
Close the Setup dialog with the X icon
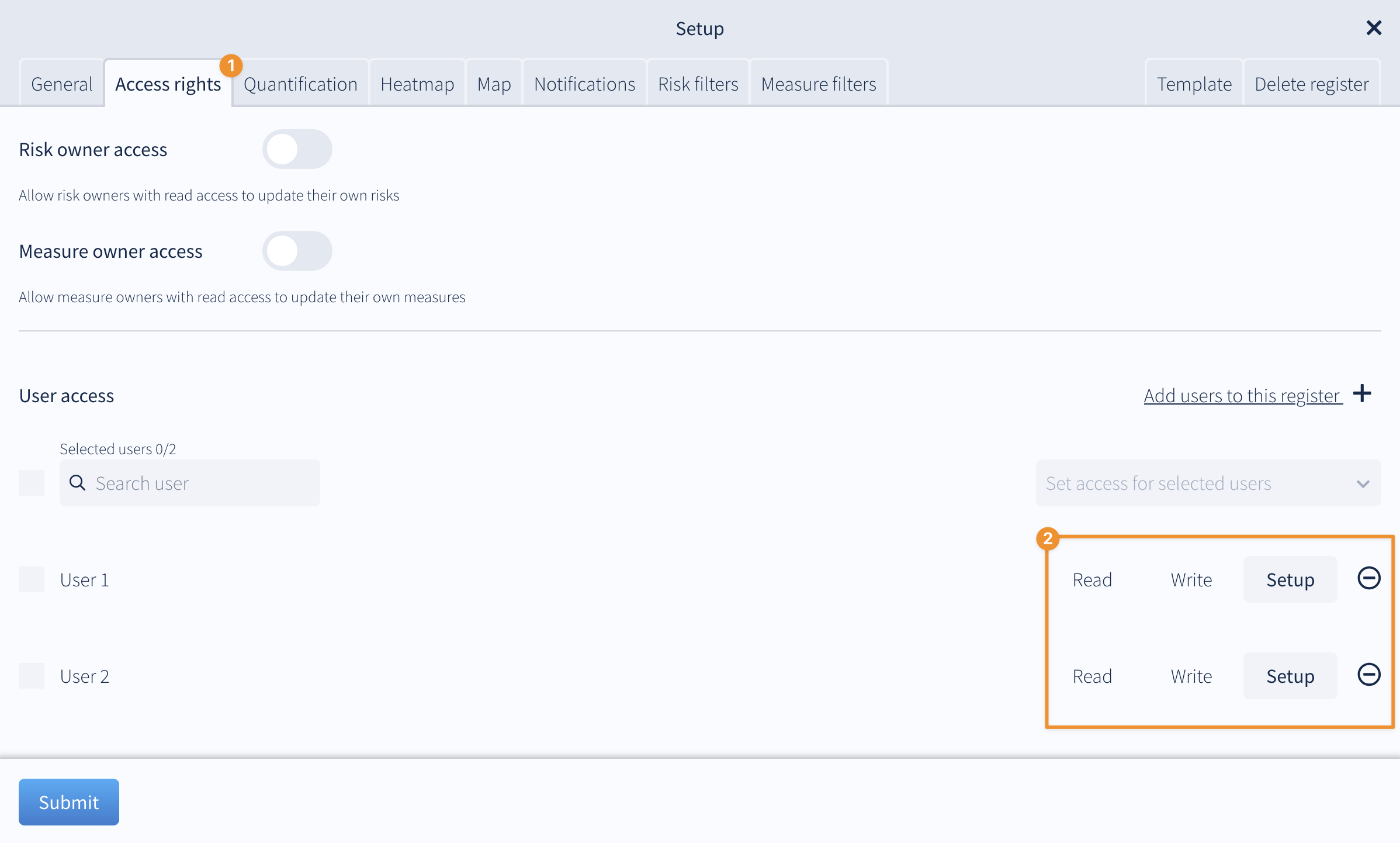click(1374, 28)
